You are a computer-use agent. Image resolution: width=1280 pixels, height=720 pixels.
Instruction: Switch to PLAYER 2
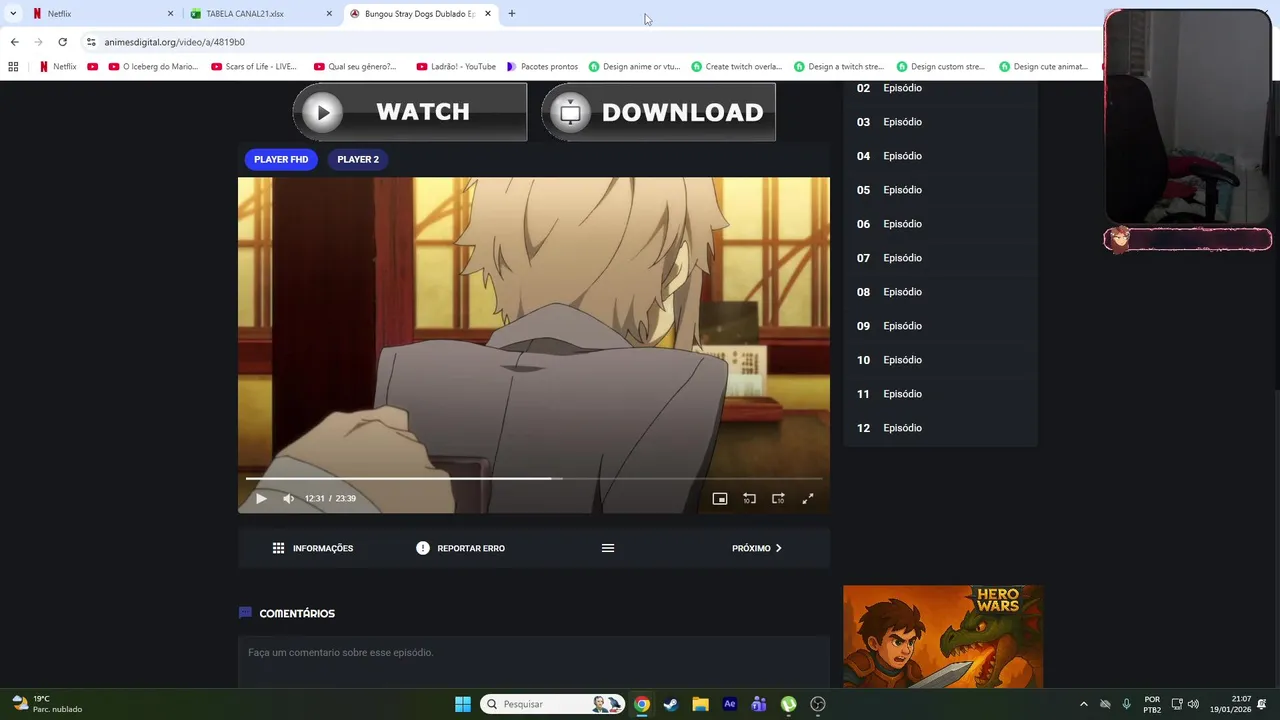(x=358, y=159)
